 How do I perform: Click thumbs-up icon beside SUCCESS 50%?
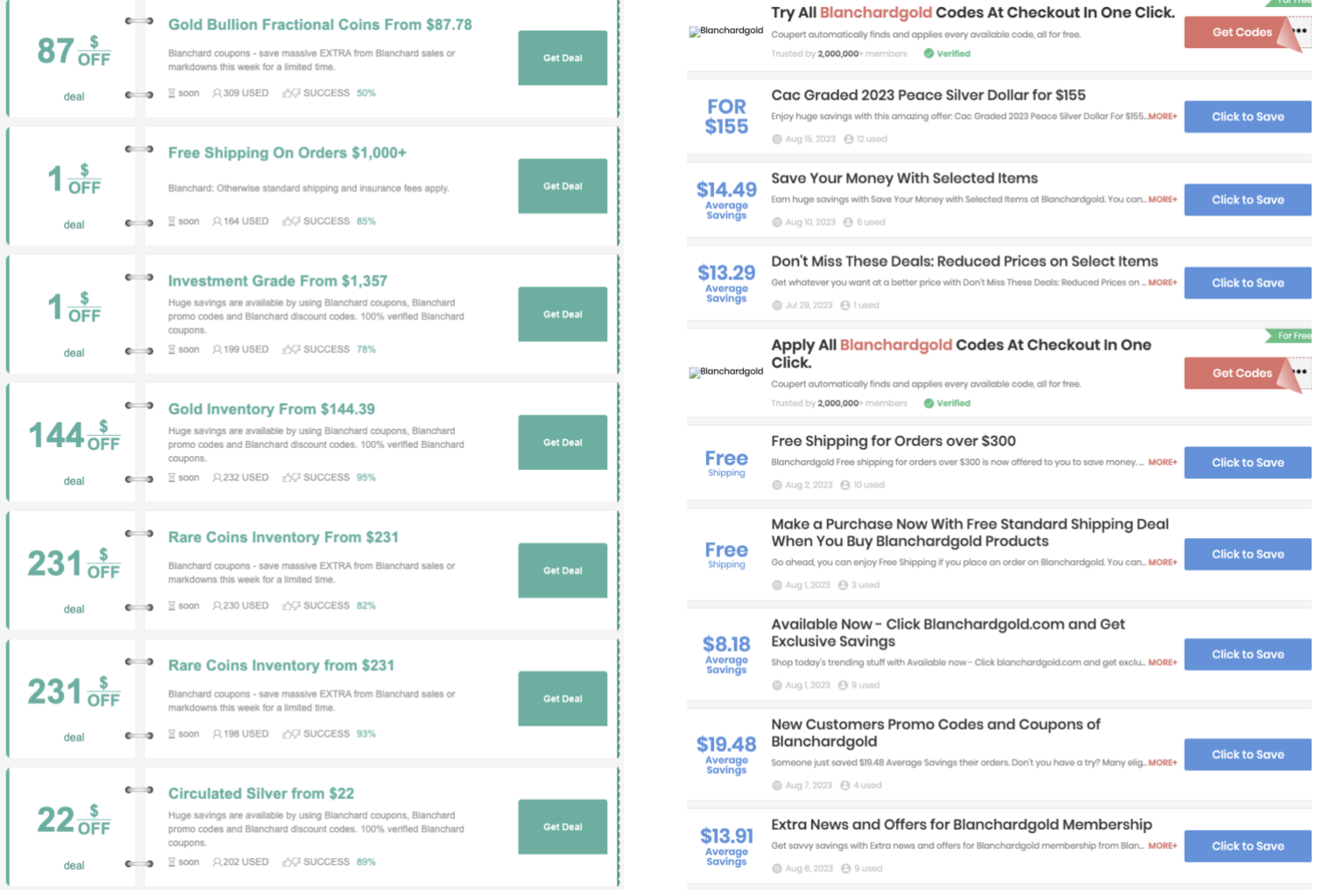point(291,93)
